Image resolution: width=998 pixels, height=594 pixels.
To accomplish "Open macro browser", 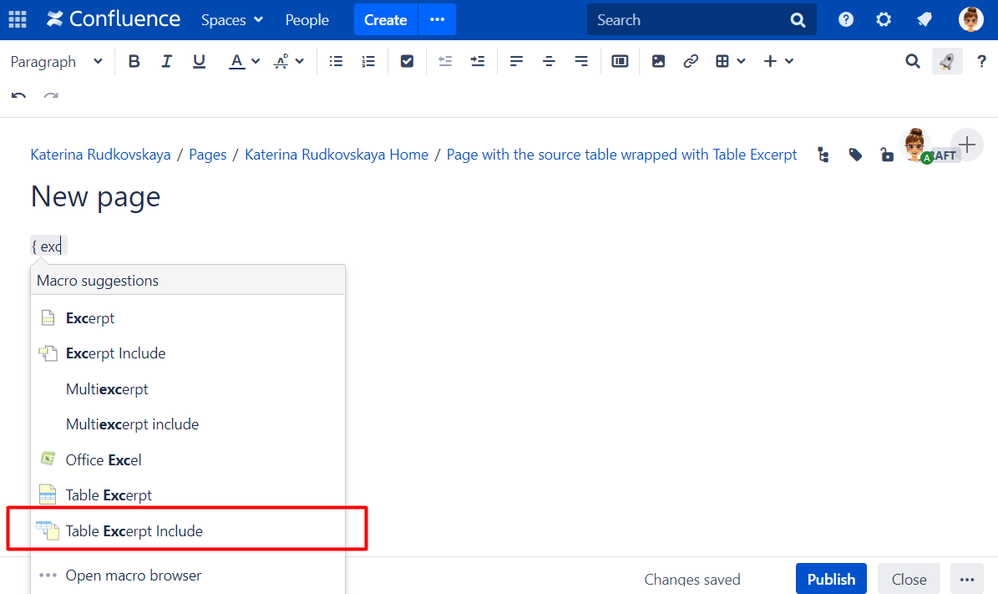I will pyautogui.click(x=188, y=576).
